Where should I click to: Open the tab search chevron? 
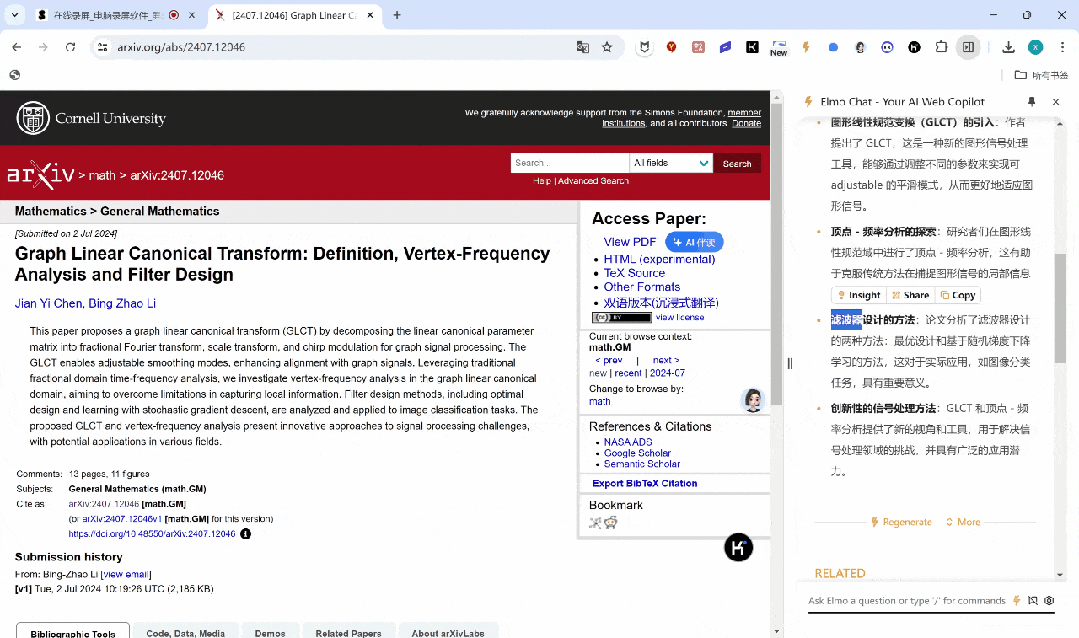(x=14, y=14)
